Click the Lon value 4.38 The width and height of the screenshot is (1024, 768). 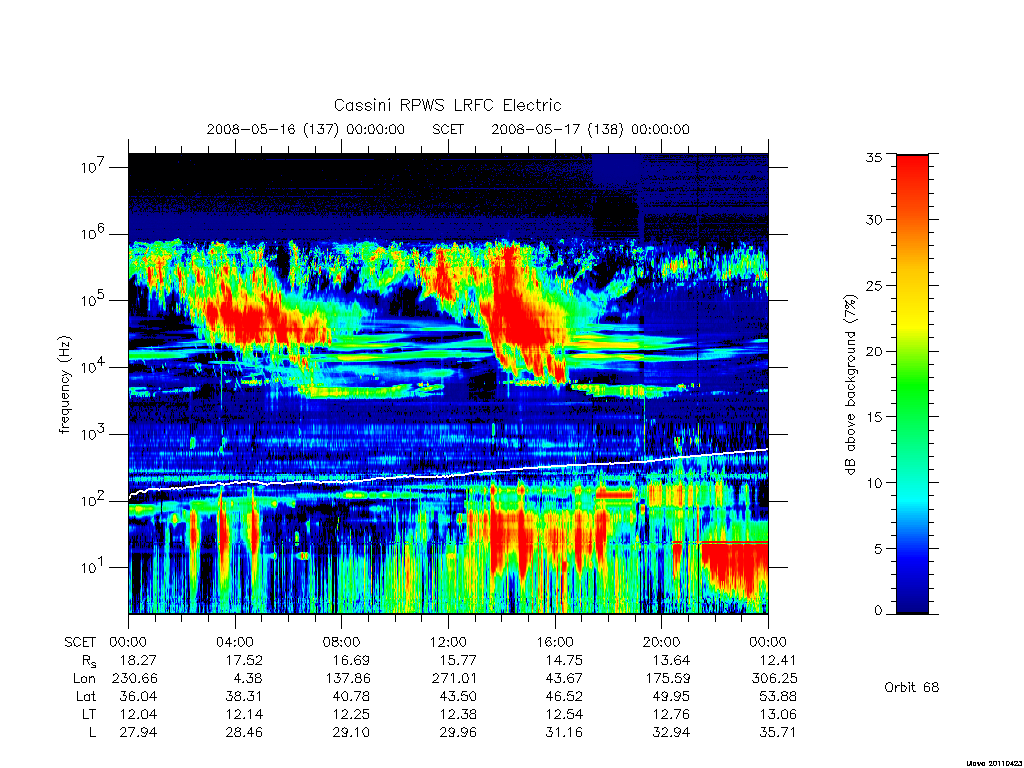[248, 679]
